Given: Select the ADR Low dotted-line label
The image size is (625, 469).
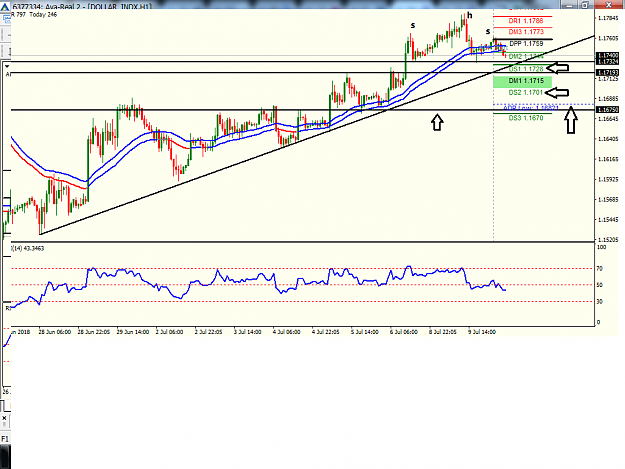Looking at the screenshot, I should [x=531, y=108].
